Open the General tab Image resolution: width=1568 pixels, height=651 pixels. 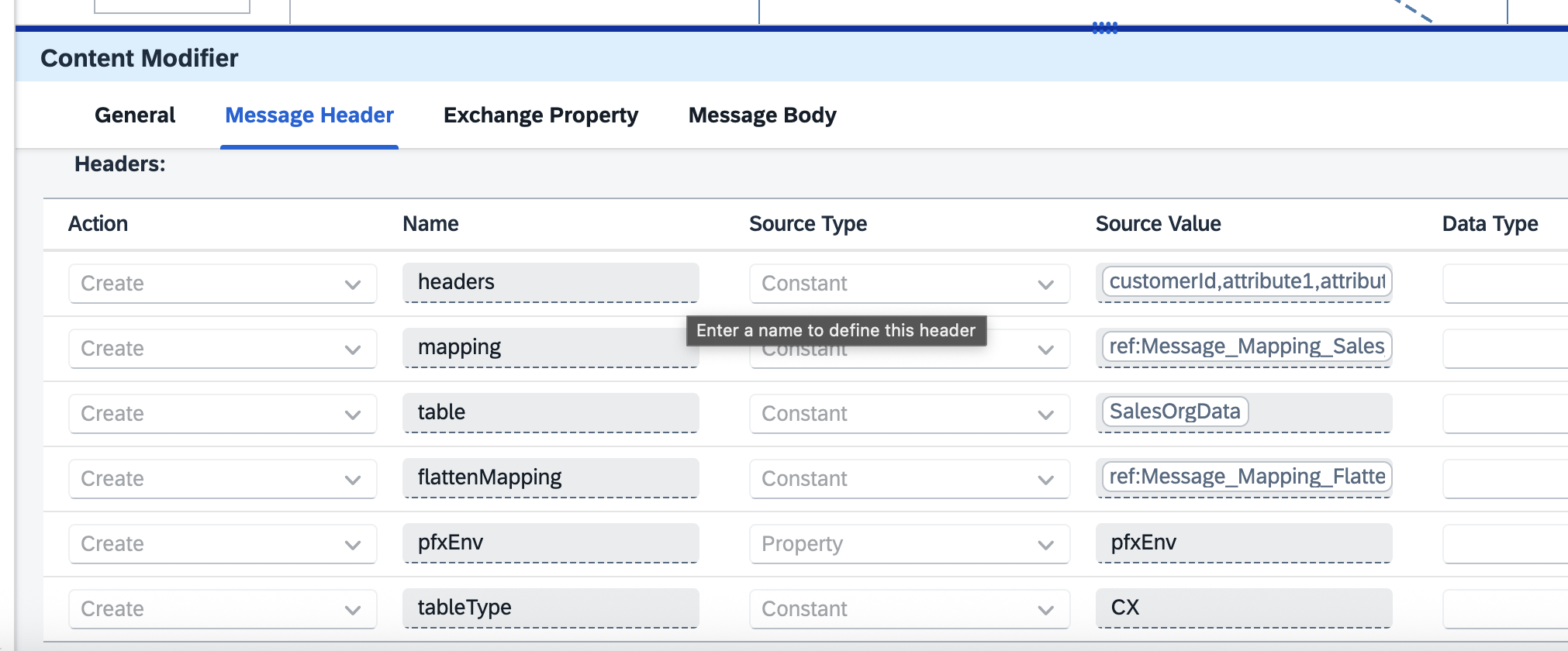(x=135, y=115)
